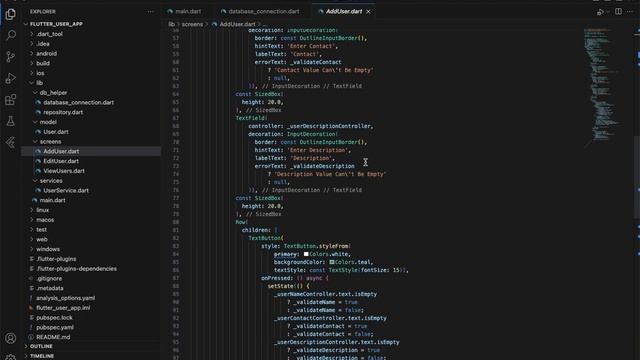Open Explorer more actions ellipsis
Screen dimensions: 640x360
tap(151, 12)
